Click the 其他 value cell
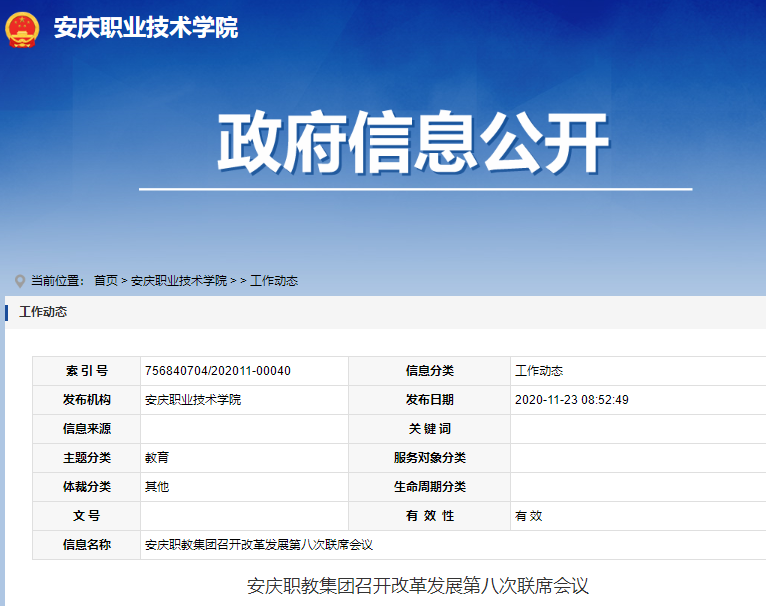766x606 pixels. (244, 487)
